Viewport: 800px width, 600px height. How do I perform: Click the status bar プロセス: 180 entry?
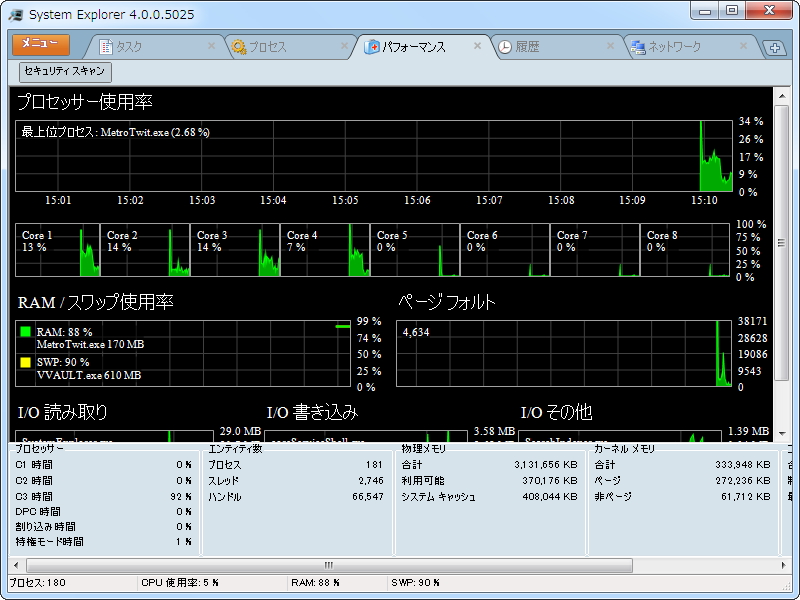coord(37,582)
